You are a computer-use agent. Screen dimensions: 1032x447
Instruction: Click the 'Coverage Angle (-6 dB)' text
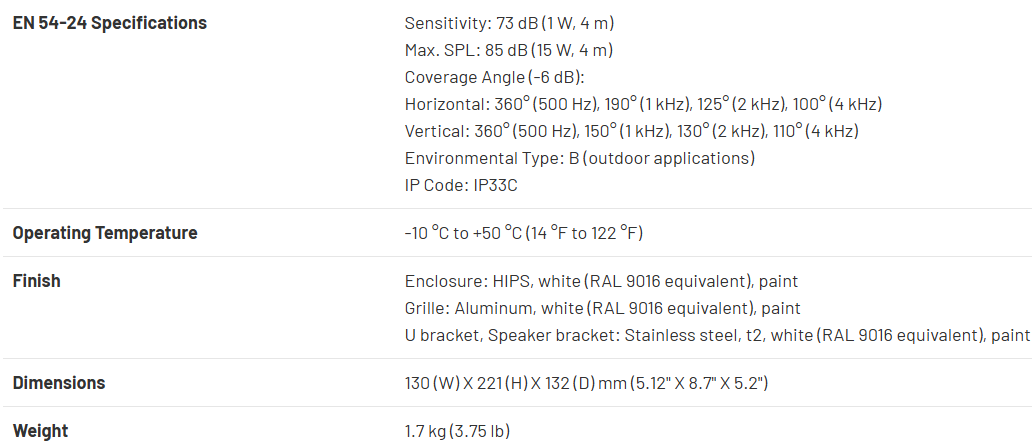494,77
